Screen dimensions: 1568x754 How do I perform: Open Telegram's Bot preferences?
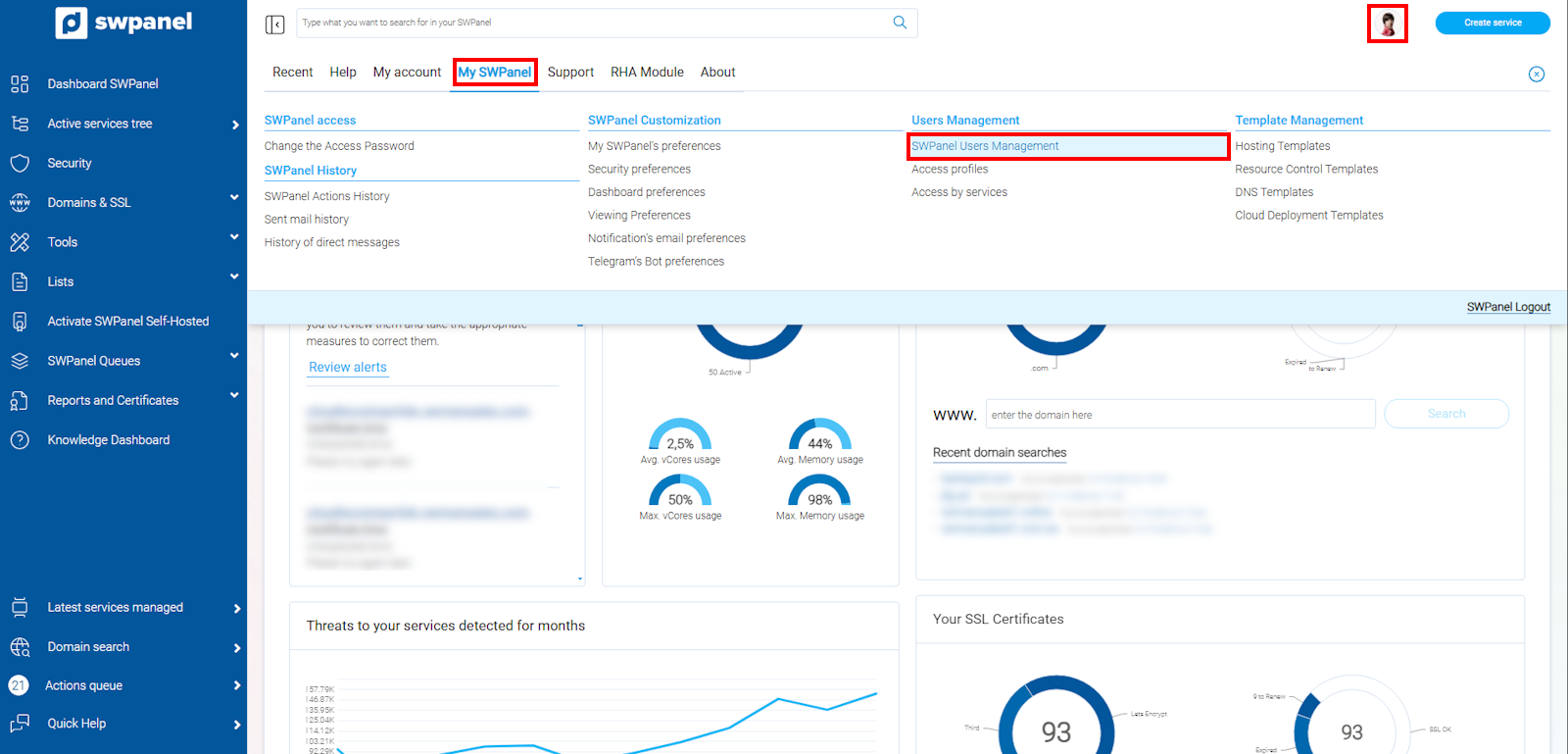pos(656,262)
